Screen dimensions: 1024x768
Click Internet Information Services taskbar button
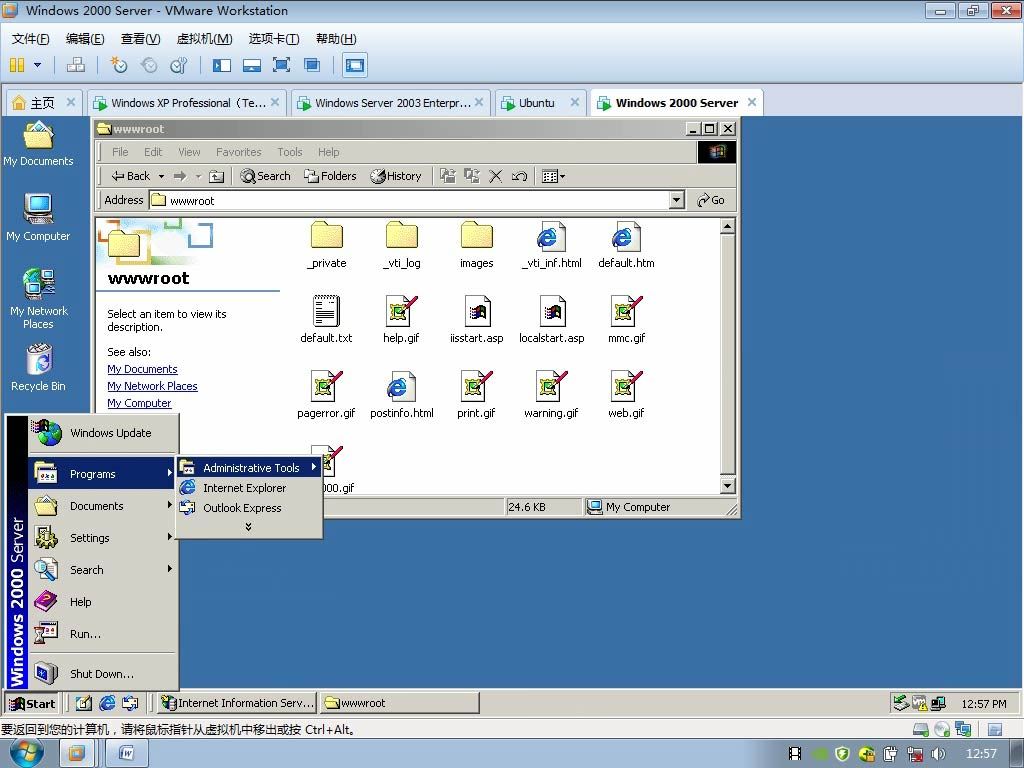point(238,703)
